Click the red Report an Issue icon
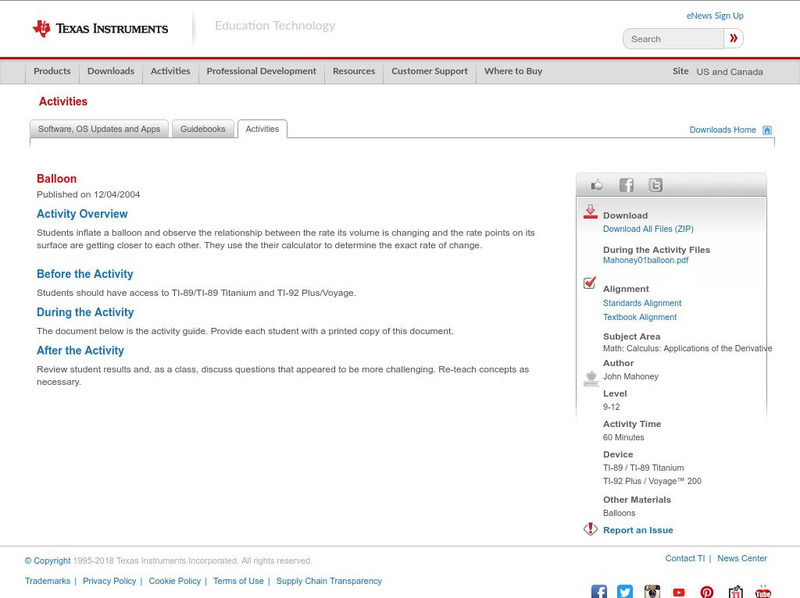This screenshot has width=800, height=598. (x=591, y=529)
